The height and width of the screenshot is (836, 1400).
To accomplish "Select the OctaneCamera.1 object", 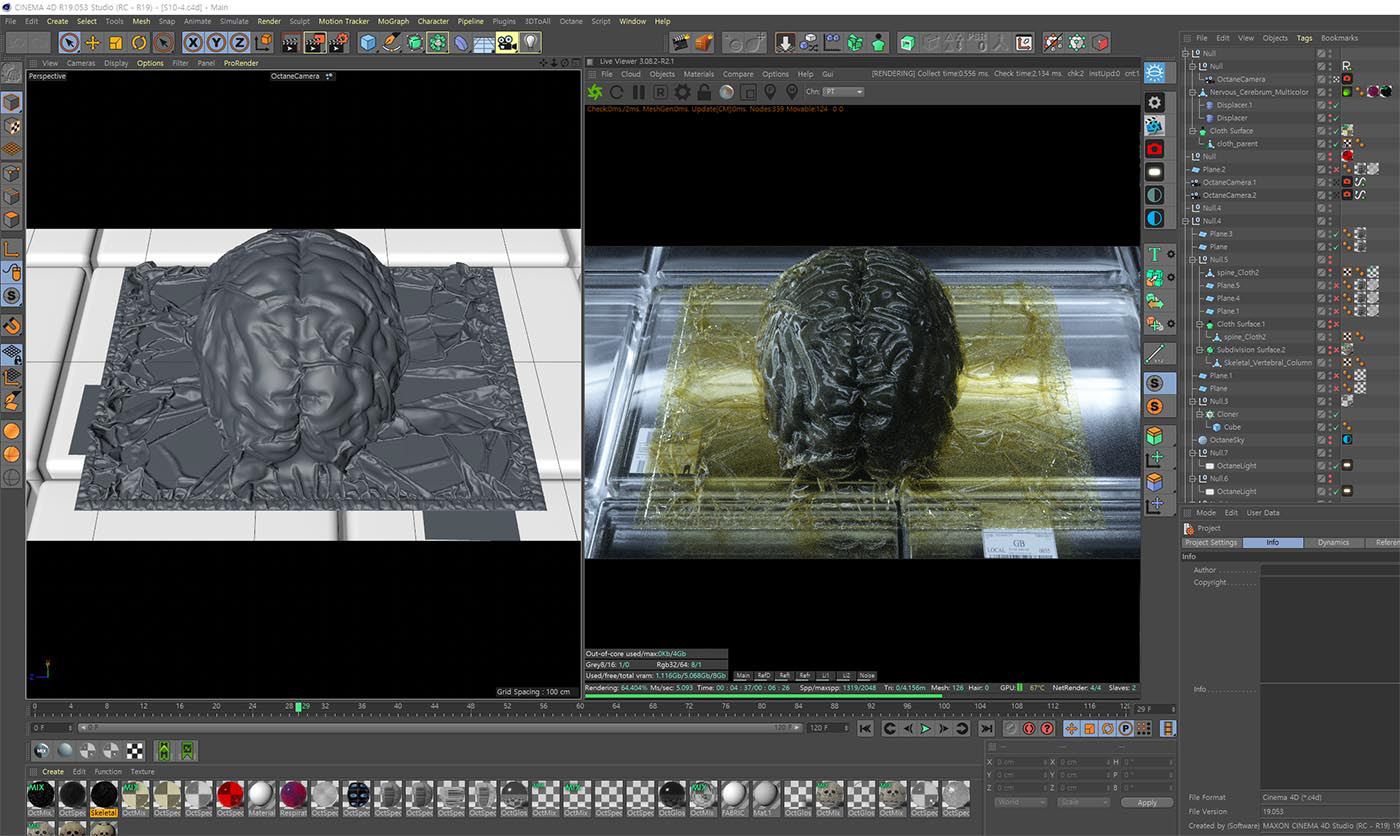I will click(1228, 182).
